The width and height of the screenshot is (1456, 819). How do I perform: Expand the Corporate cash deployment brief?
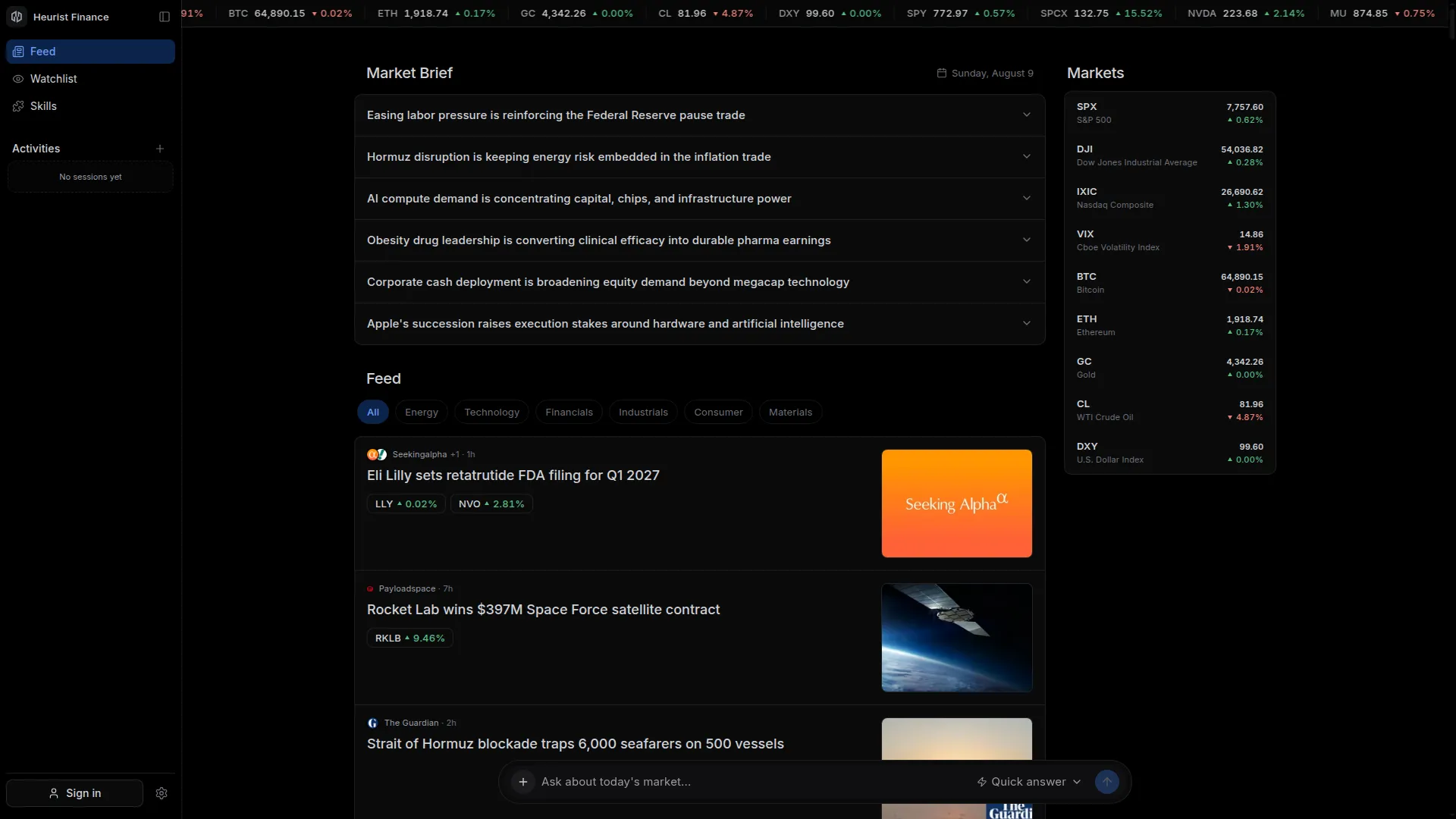coord(700,282)
